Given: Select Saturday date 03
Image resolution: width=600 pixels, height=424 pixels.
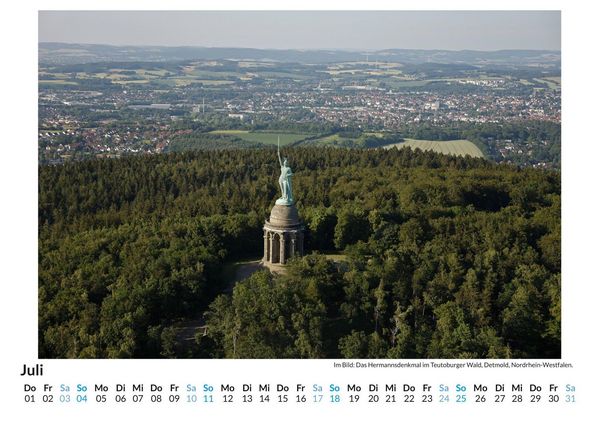Looking at the screenshot, I should (x=65, y=399).
